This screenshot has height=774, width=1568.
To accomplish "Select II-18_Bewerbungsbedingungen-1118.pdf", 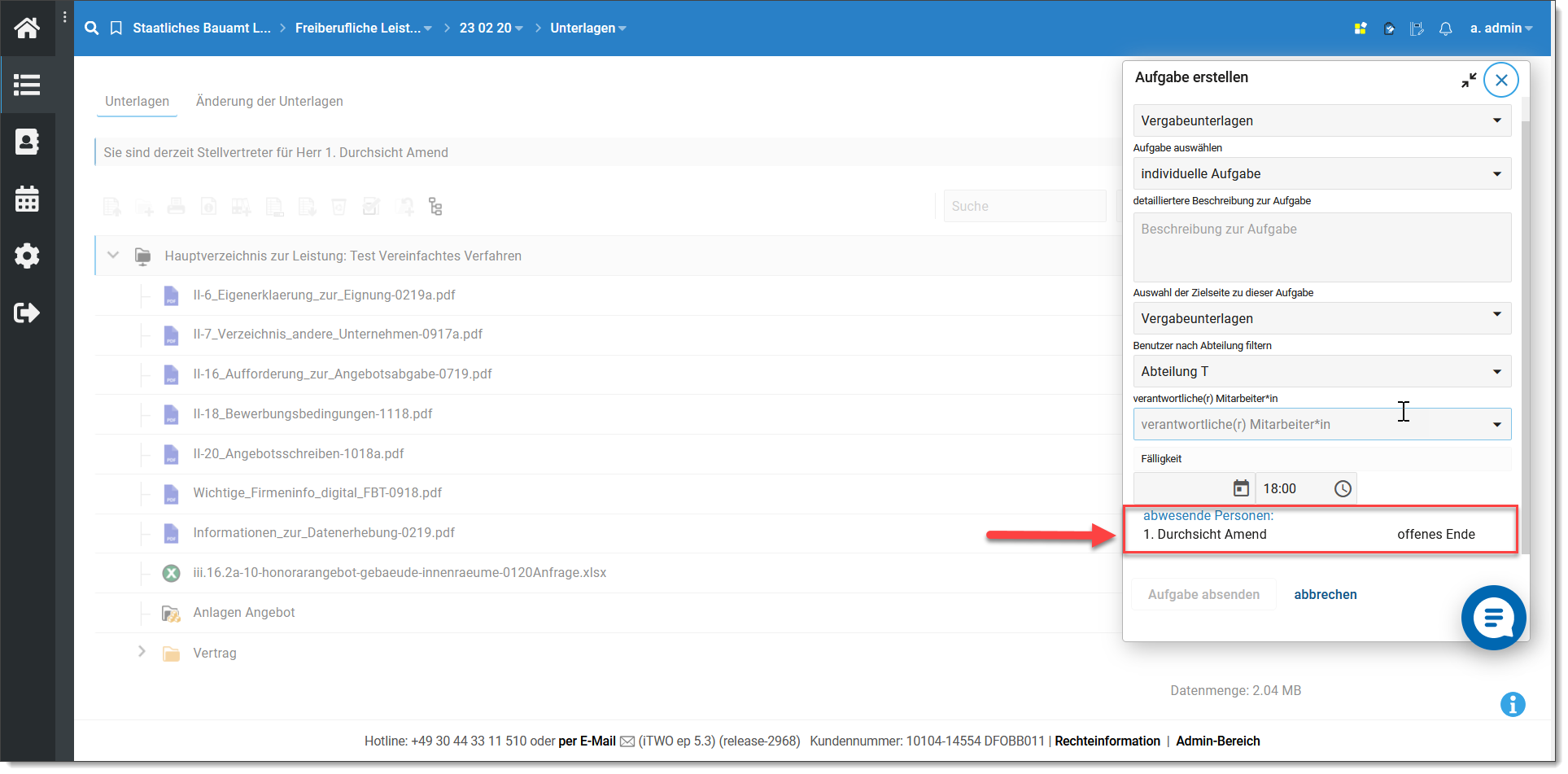I will [312, 414].
